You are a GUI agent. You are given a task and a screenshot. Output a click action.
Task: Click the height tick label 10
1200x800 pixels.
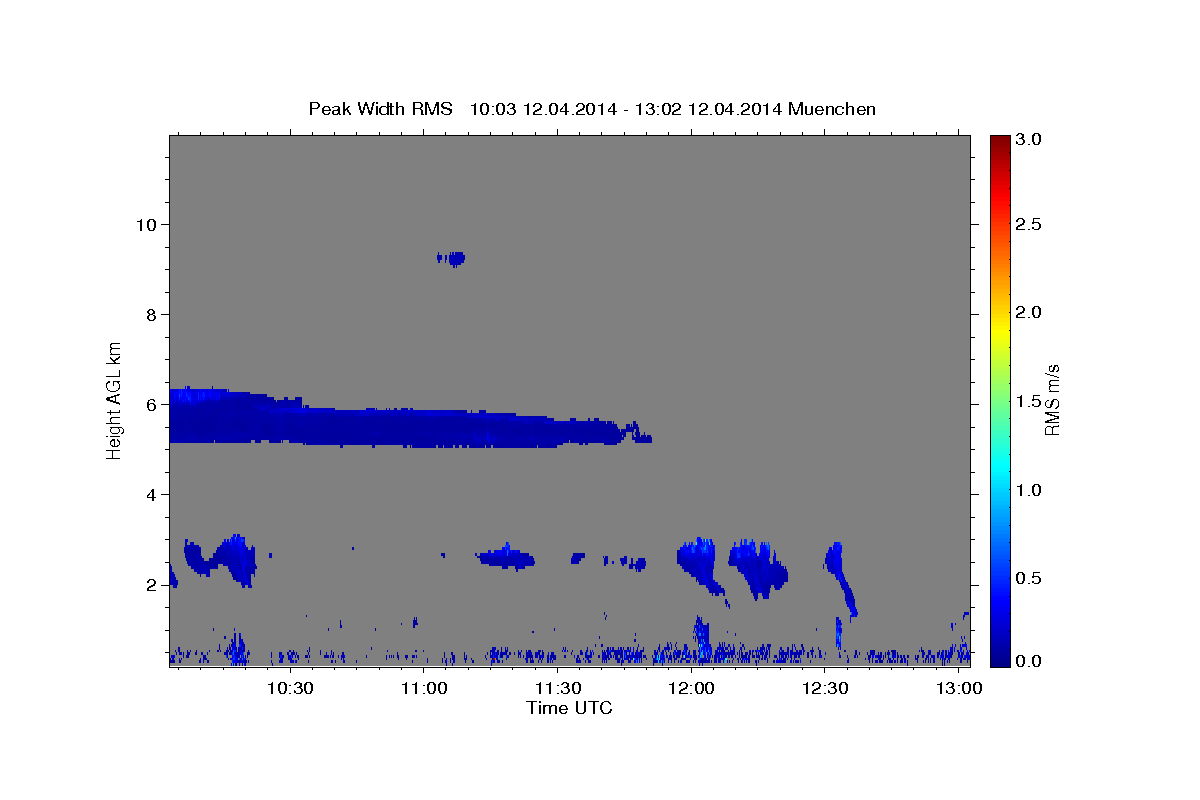[145, 224]
